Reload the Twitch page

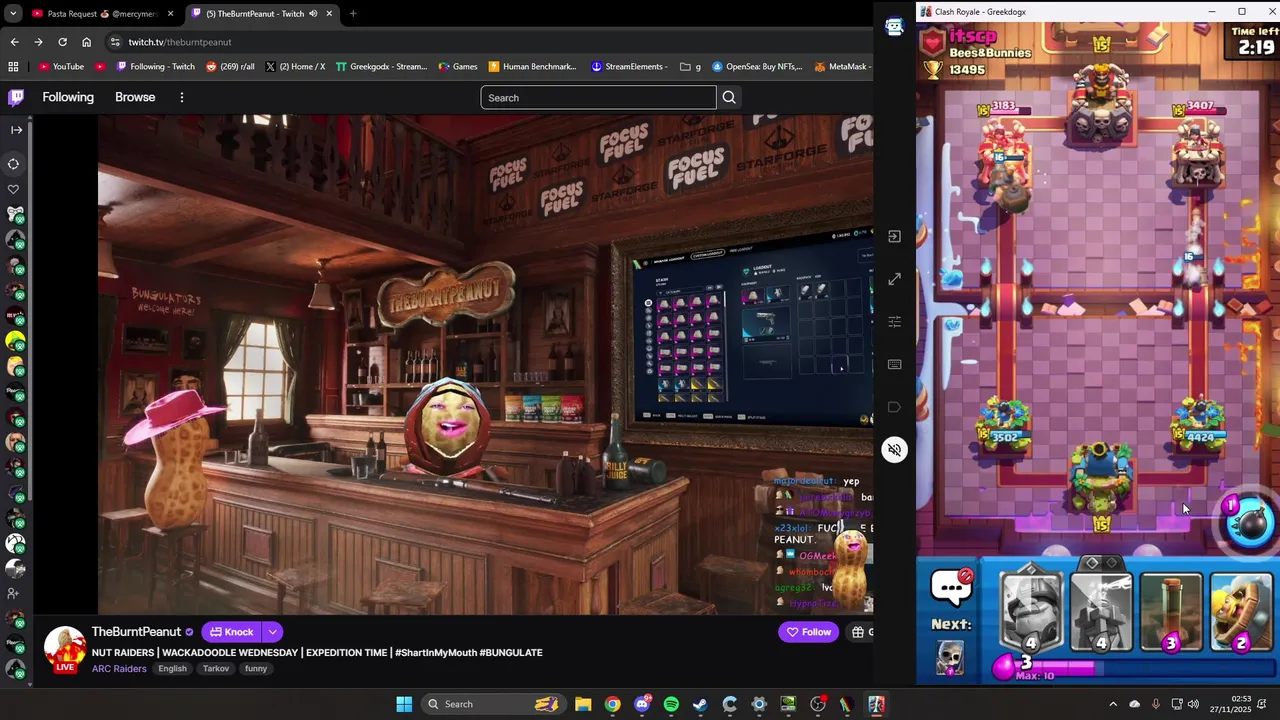62,42
